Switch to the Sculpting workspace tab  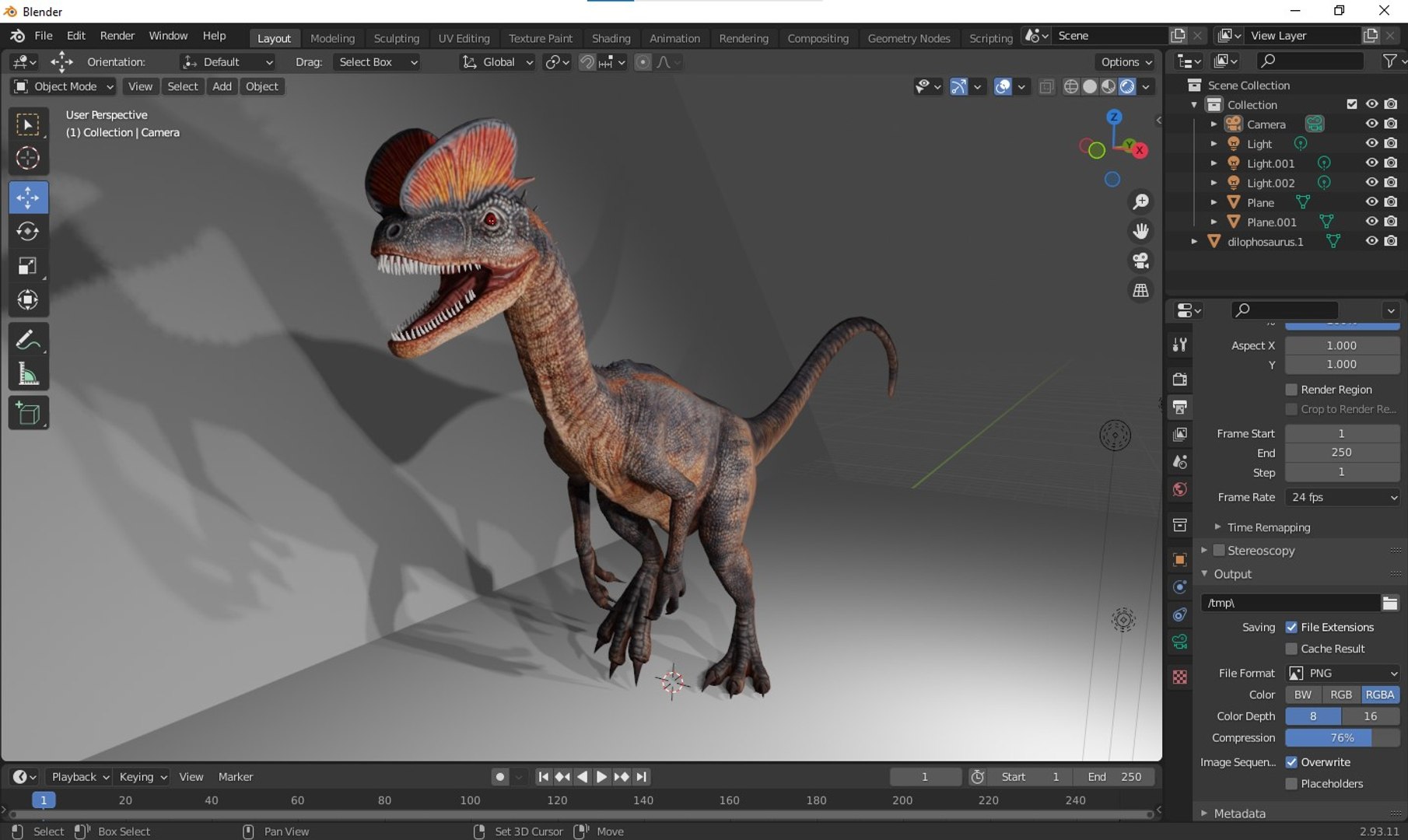[x=396, y=38]
